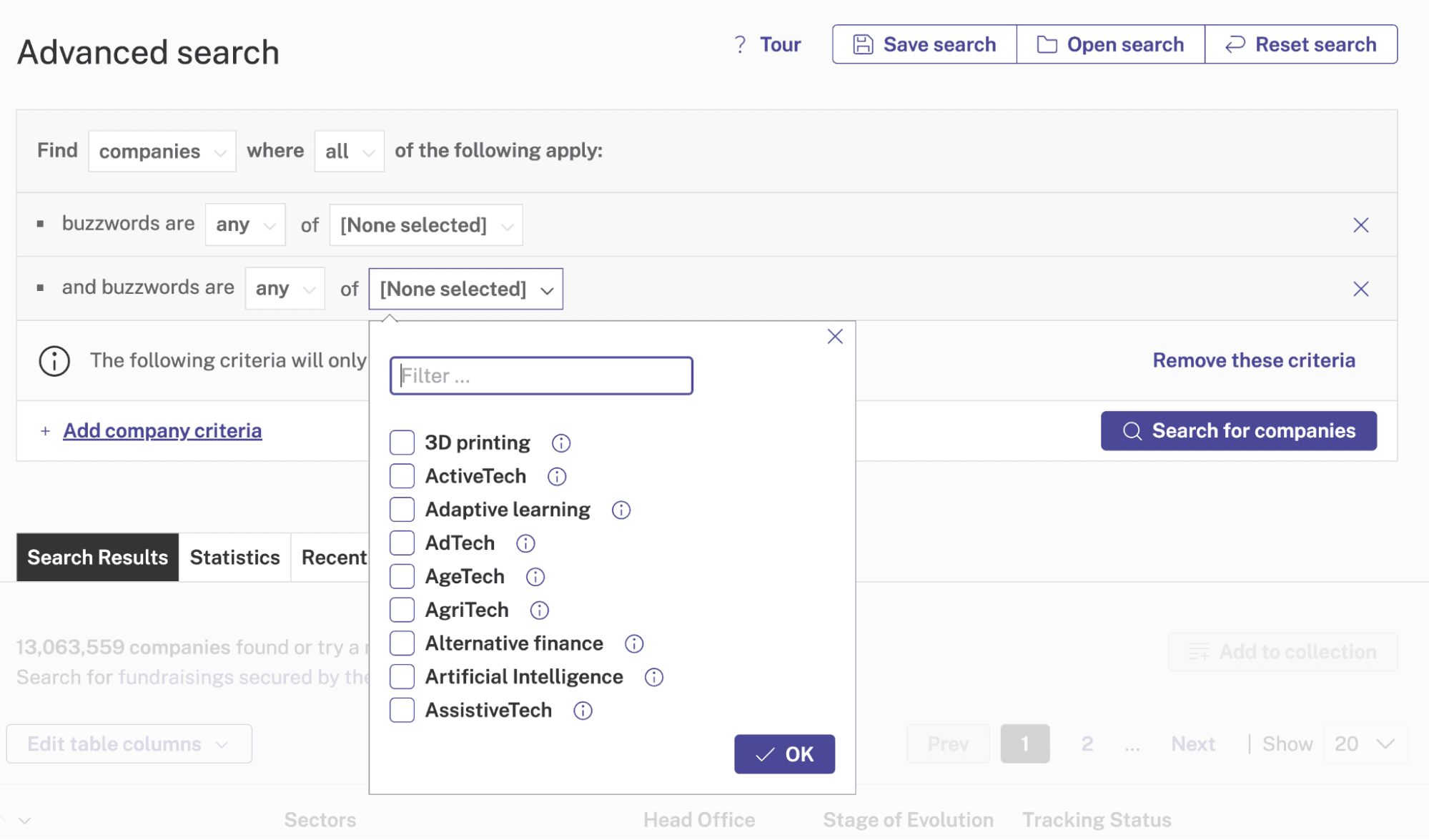Click the Save search button
The width and height of the screenshot is (1429, 840).
(x=924, y=44)
